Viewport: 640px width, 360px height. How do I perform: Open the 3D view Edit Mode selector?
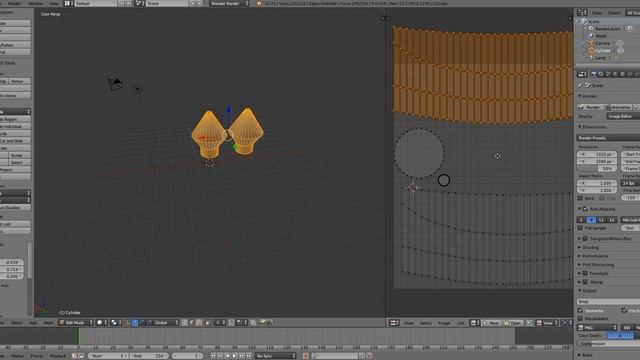pos(76,322)
